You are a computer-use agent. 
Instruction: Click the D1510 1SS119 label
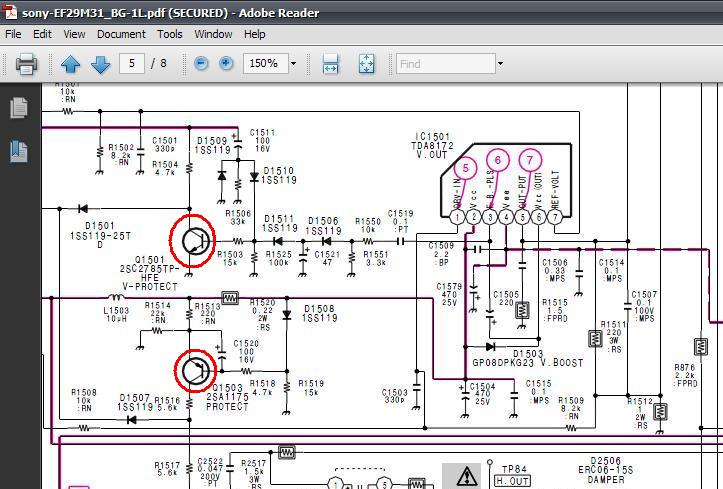coord(279,176)
